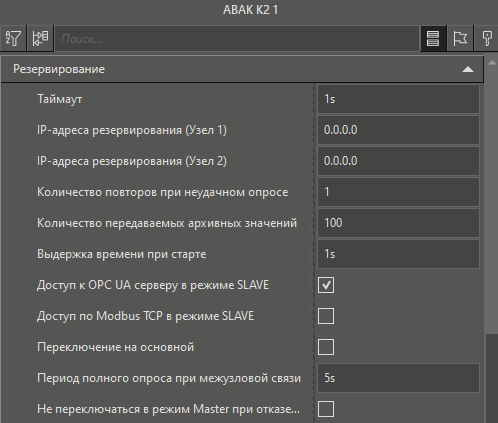Click the key icon in the toolbar
The image size is (498, 423).
486,38
